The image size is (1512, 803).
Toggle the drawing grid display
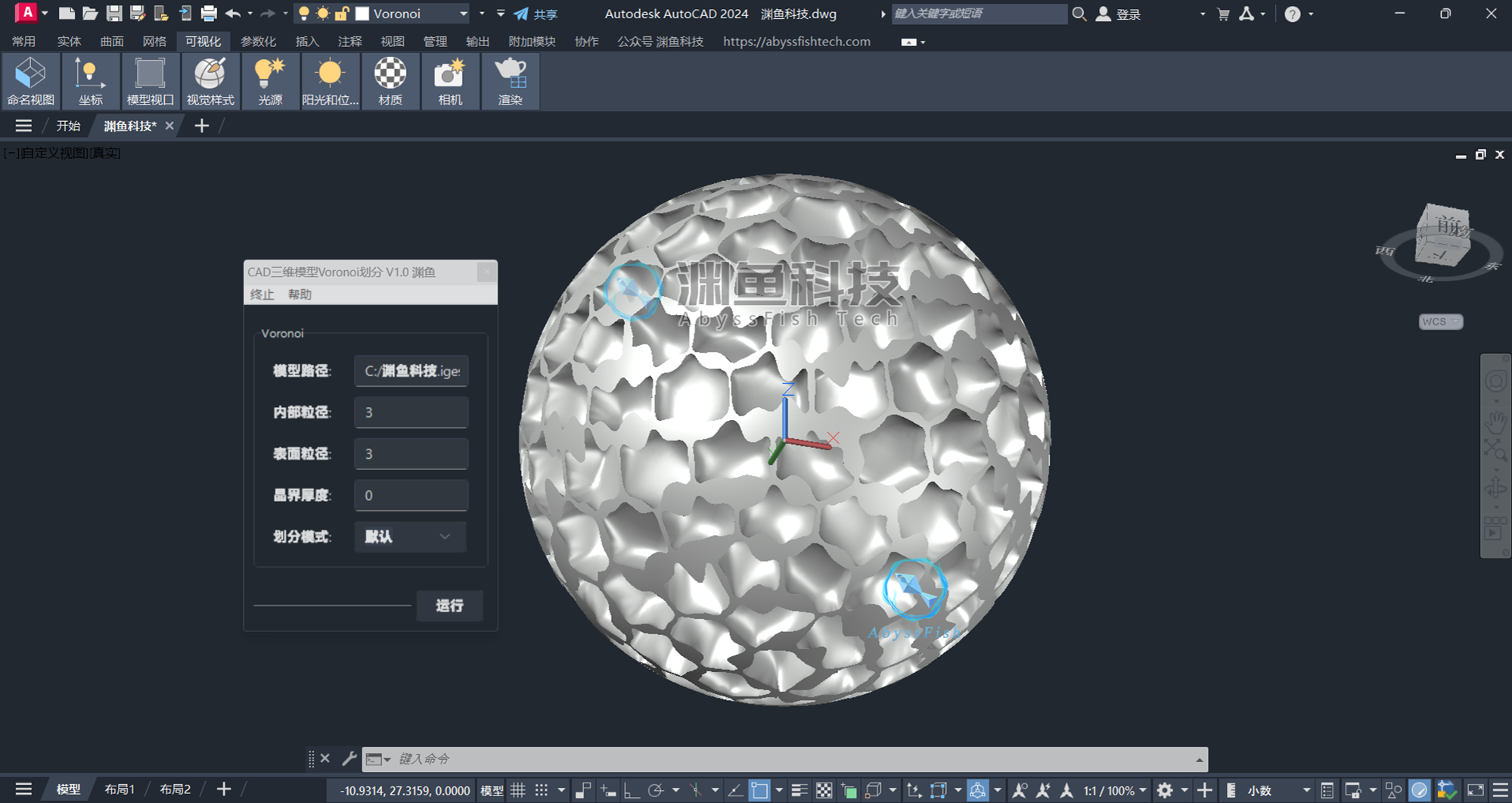point(518,790)
